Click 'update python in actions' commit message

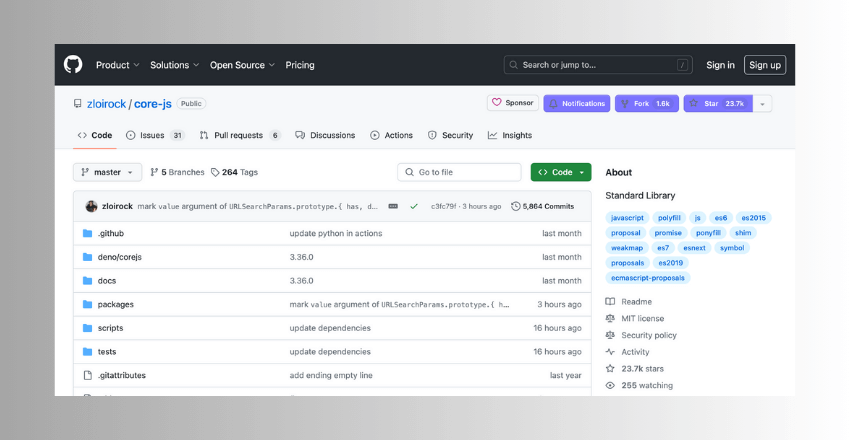coord(336,234)
